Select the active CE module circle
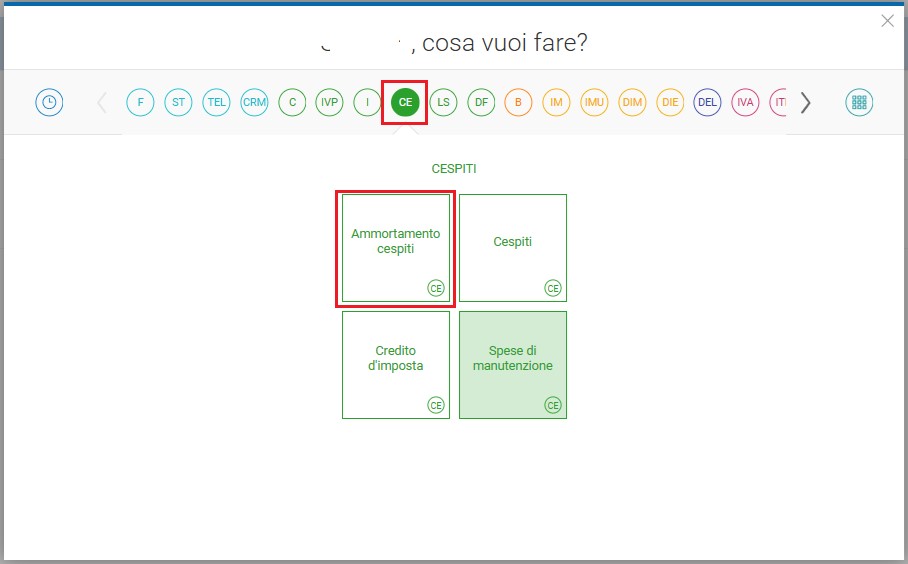This screenshot has width=908, height=564. [x=405, y=102]
